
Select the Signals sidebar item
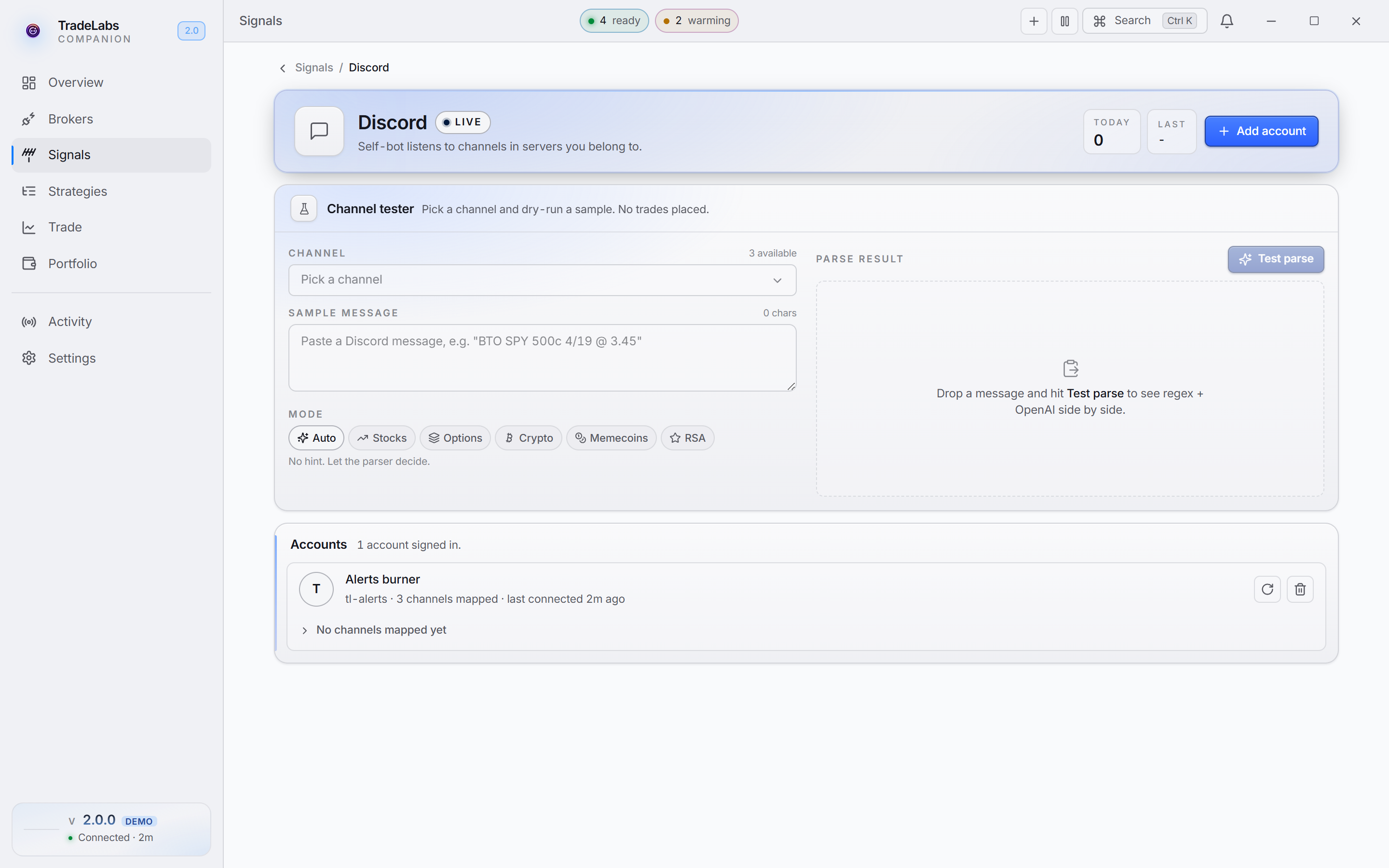tap(111, 155)
